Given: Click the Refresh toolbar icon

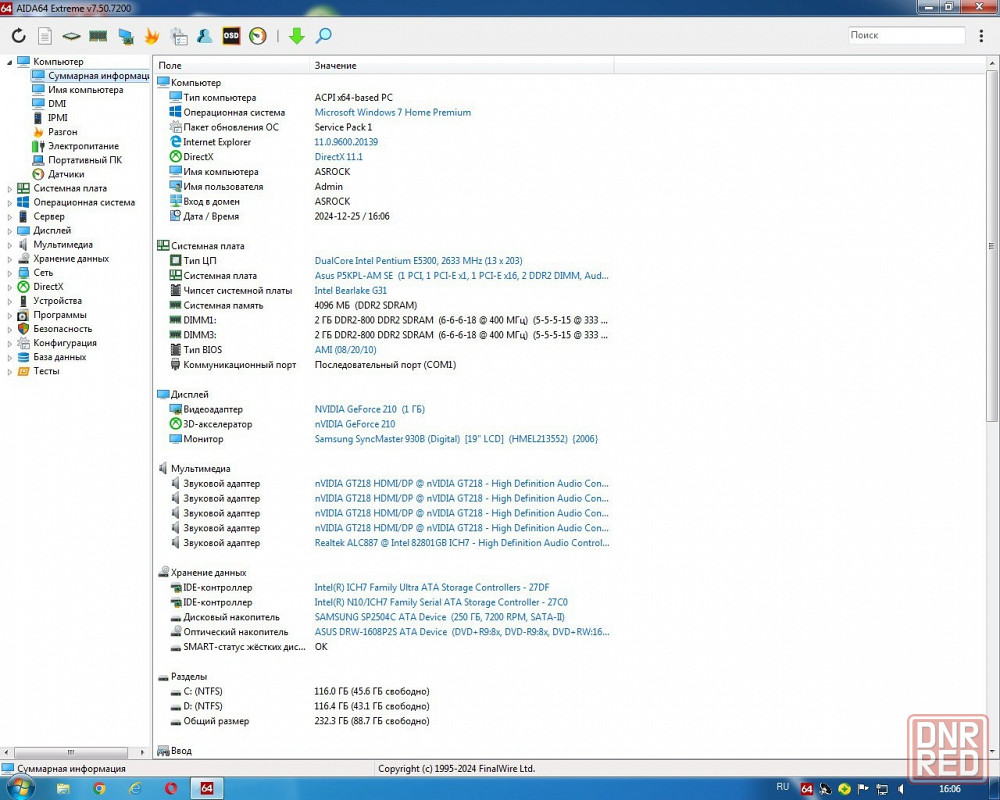Looking at the screenshot, I should click(18, 36).
